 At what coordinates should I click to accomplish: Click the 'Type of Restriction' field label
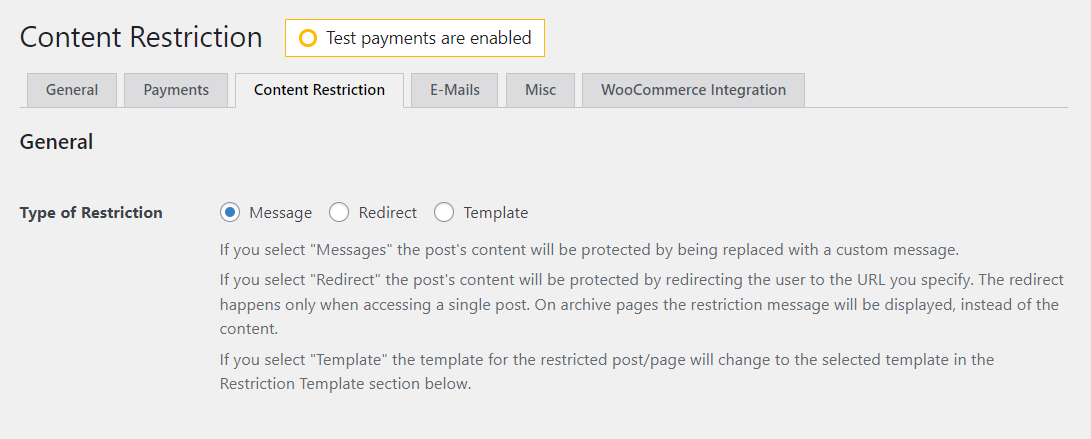click(91, 212)
